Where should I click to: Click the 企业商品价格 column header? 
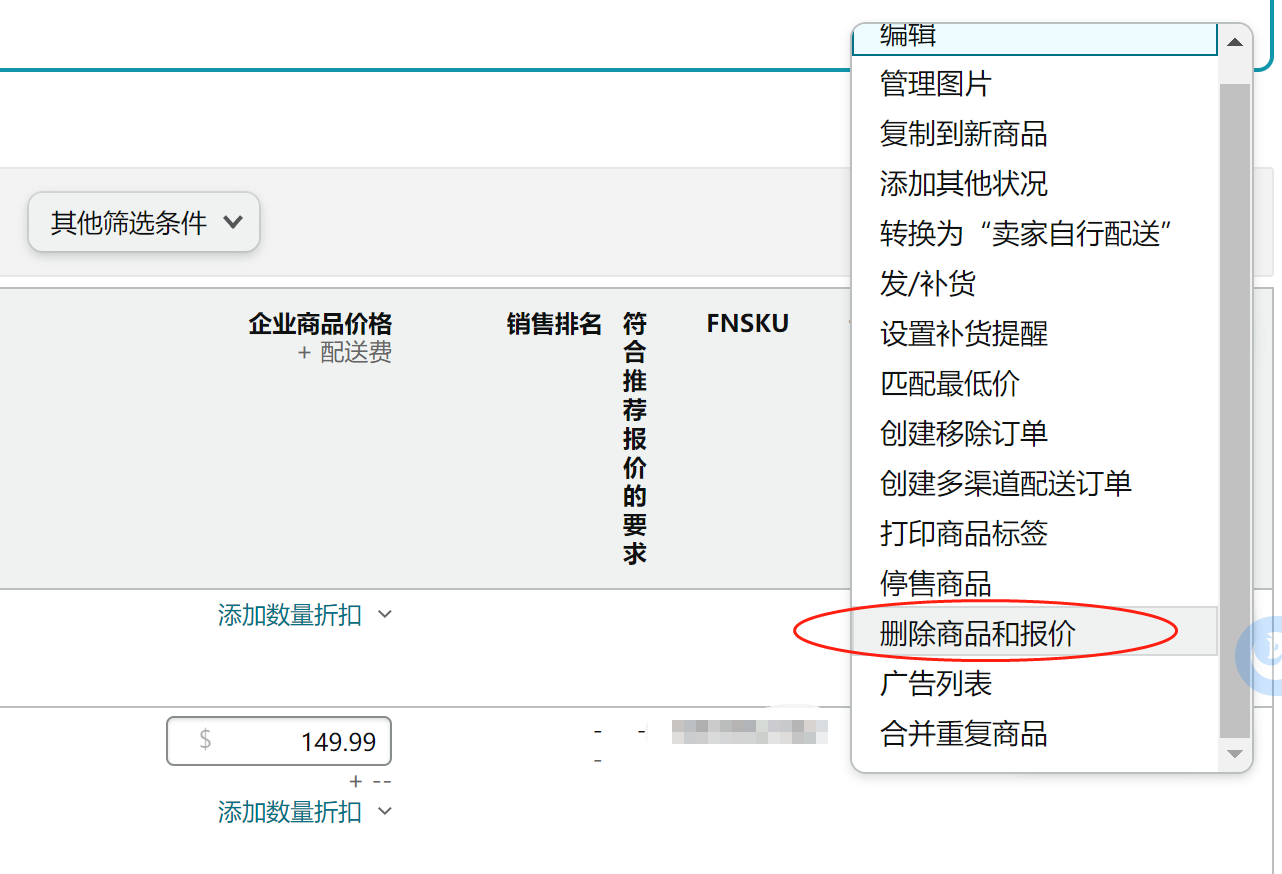(320, 324)
